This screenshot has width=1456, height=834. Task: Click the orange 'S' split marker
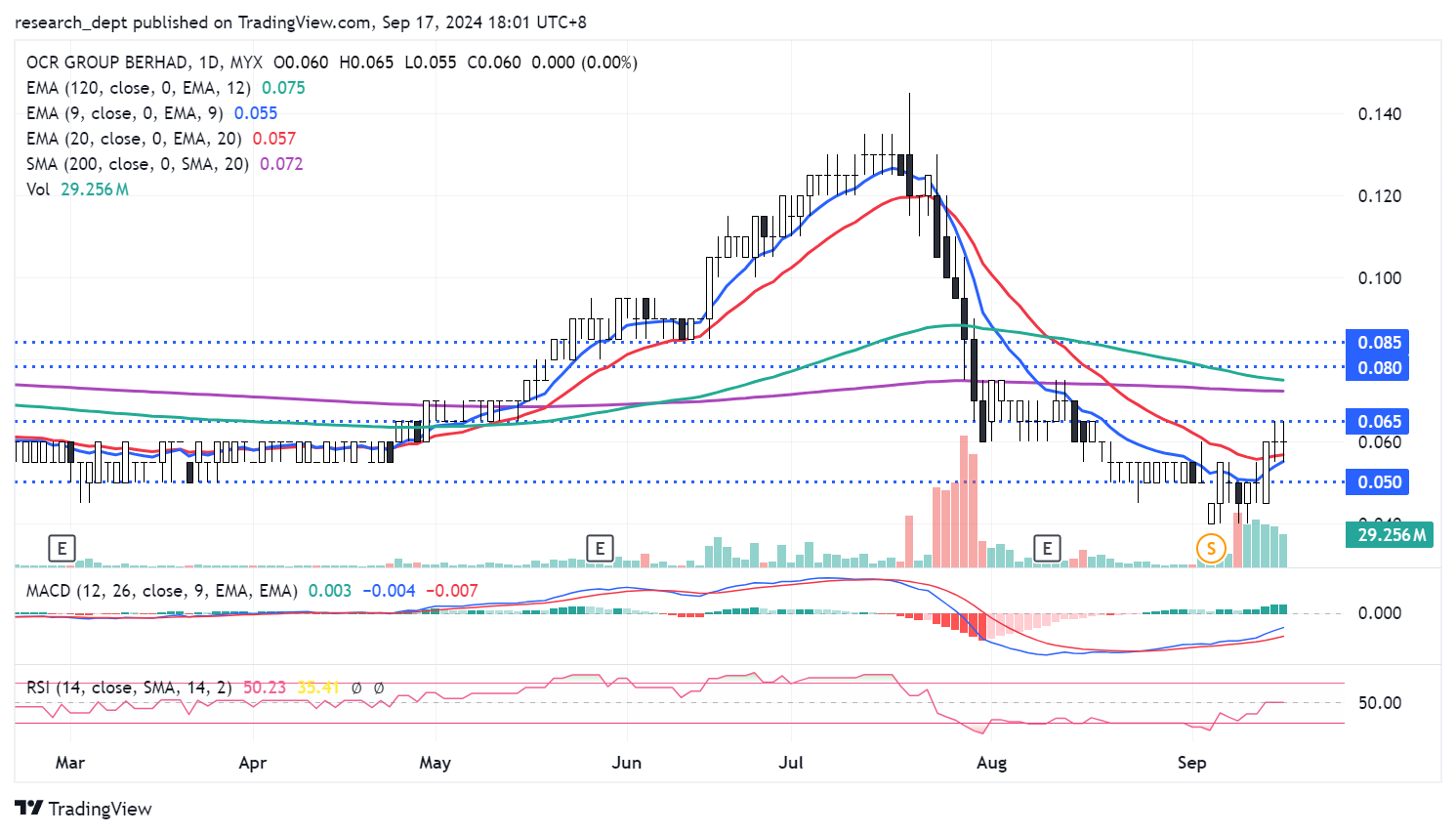pos(1211,548)
